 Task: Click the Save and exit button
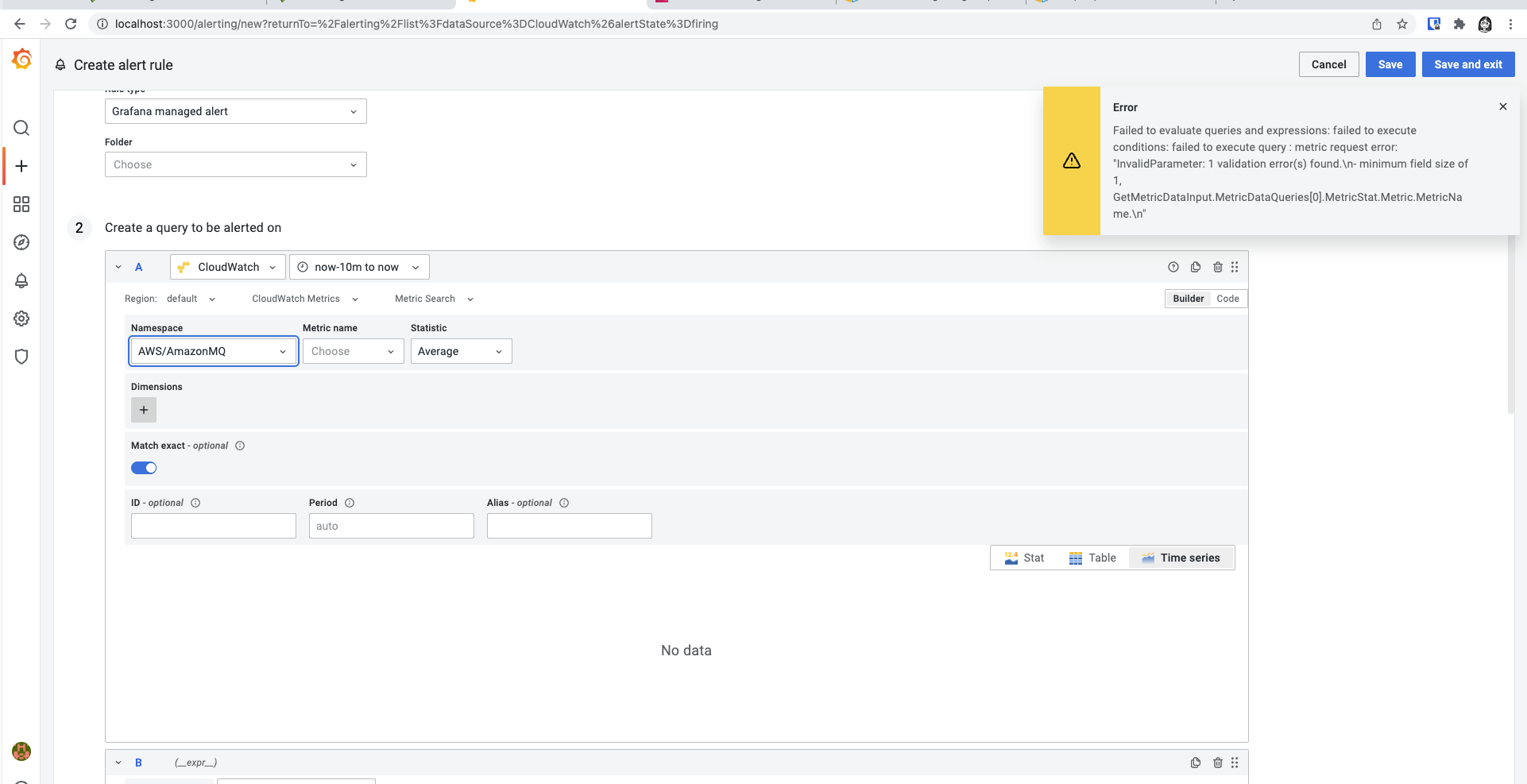click(1467, 64)
